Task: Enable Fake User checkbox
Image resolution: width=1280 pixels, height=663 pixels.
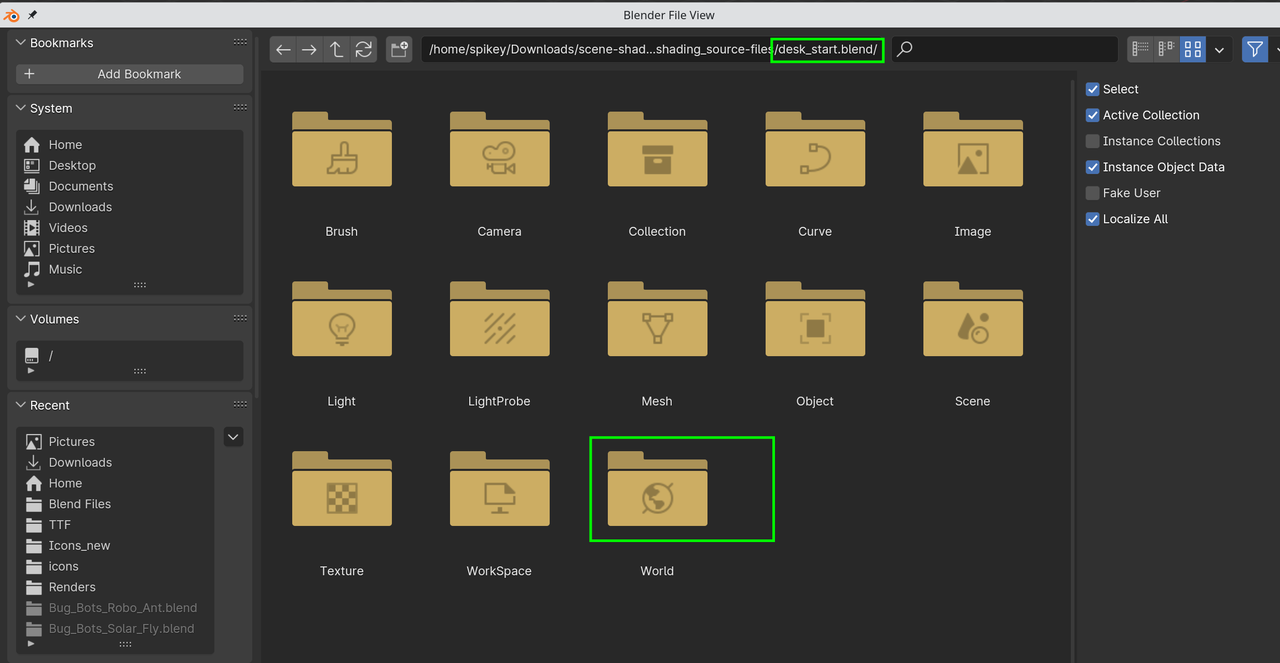Action: click(x=1093, y=193)
